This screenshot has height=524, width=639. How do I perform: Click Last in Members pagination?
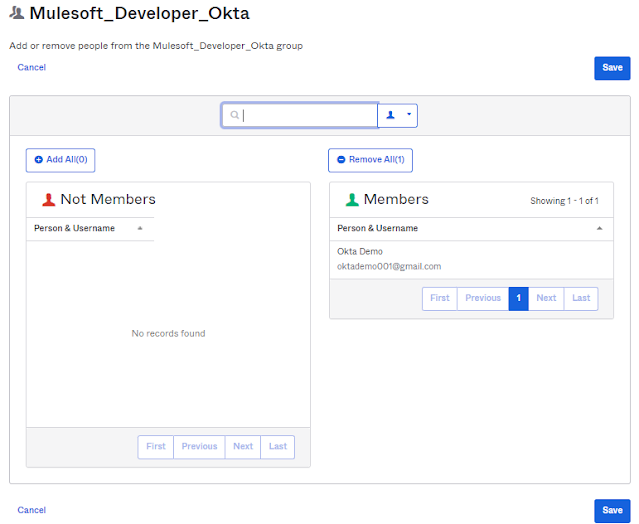point(581,299)
